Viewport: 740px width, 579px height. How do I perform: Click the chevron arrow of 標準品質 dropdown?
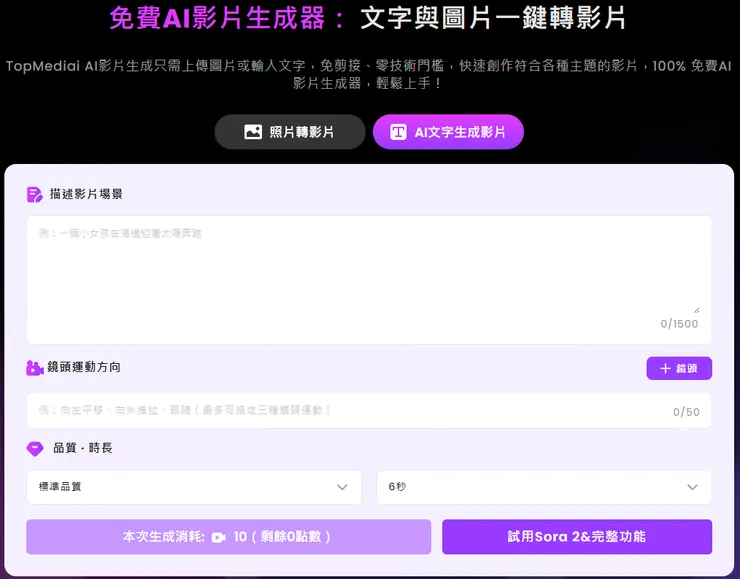tap(342, 487)
